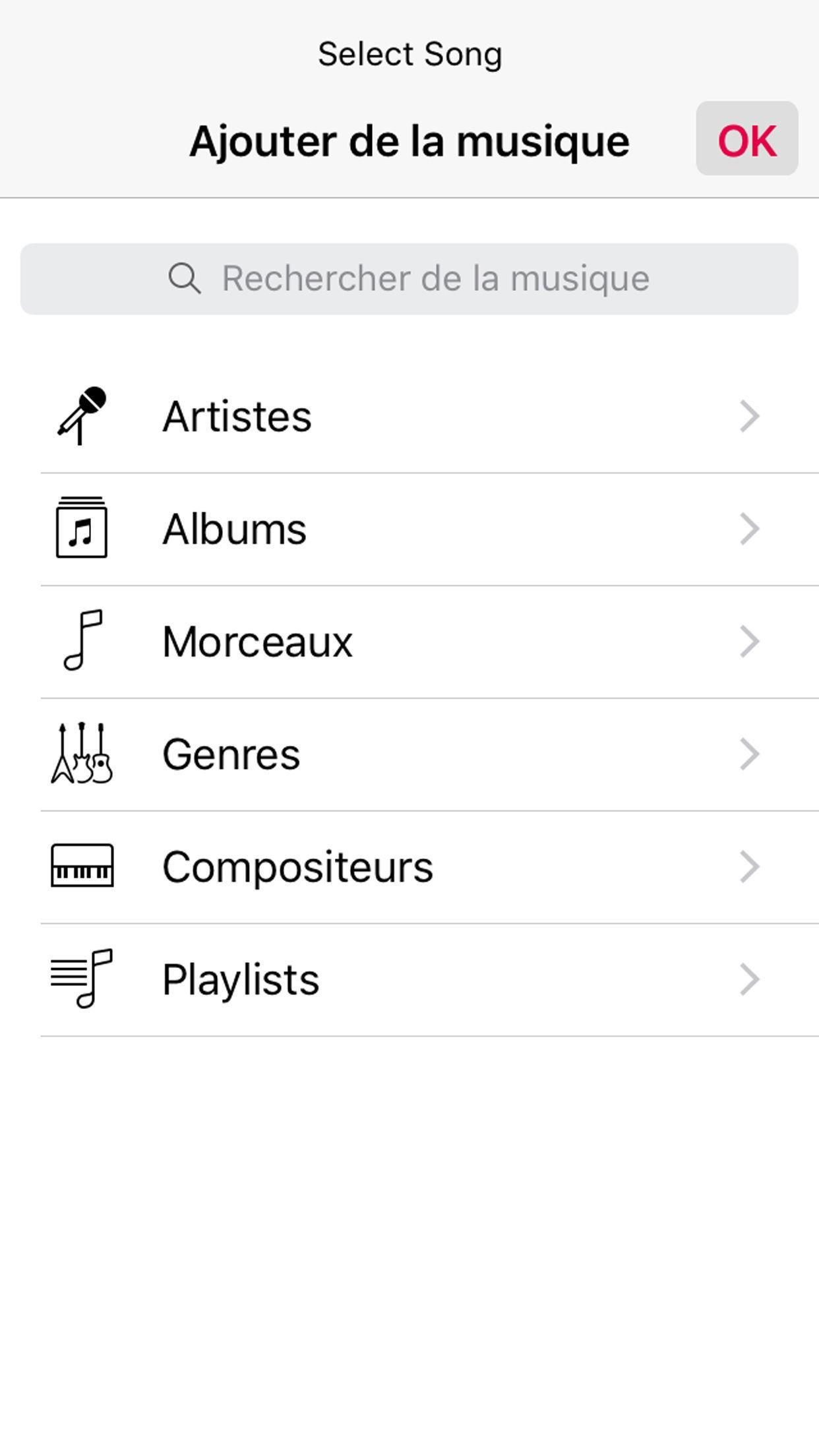
Task: Expand Compositeurs with its chevron arrow
Action: click(x=750, y=866)
